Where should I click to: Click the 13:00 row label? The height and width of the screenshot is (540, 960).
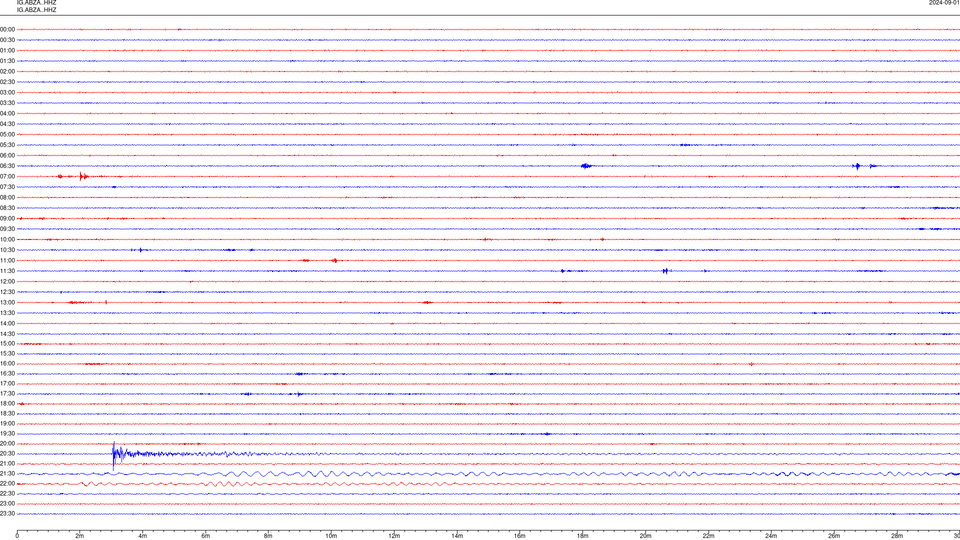click(7, 302)
